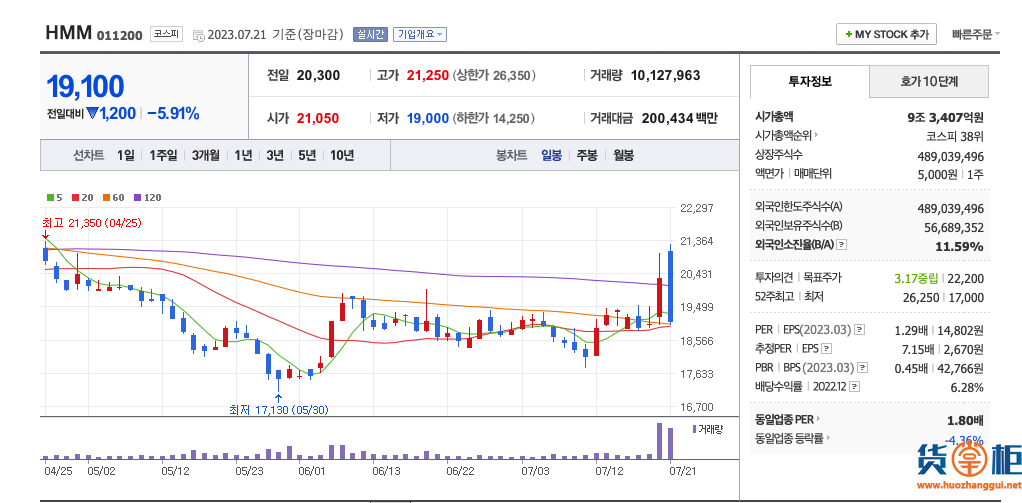Screen dimensions: 1022x503
Task: Open the 호가10단계 tab
Action: pos(929,81)
